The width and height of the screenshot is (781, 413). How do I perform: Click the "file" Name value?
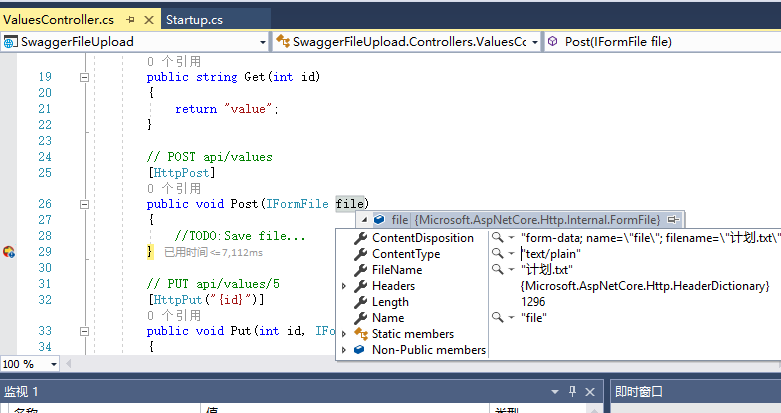click(x=533, y=318)
